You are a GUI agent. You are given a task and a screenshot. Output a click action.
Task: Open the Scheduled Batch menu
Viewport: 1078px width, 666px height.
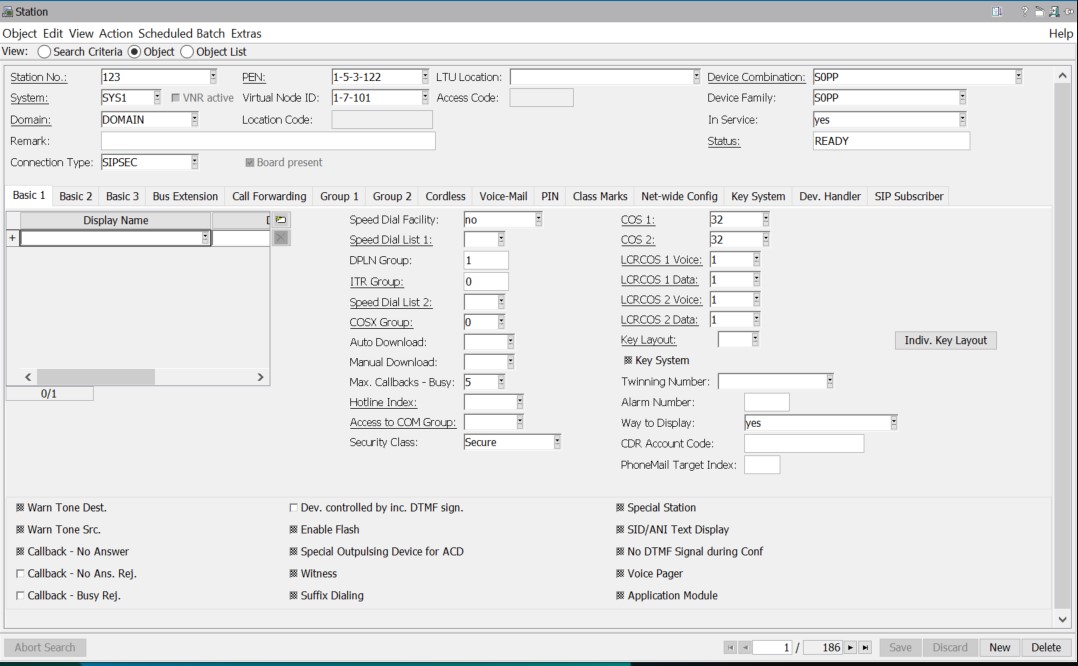(x=182, y=33)
